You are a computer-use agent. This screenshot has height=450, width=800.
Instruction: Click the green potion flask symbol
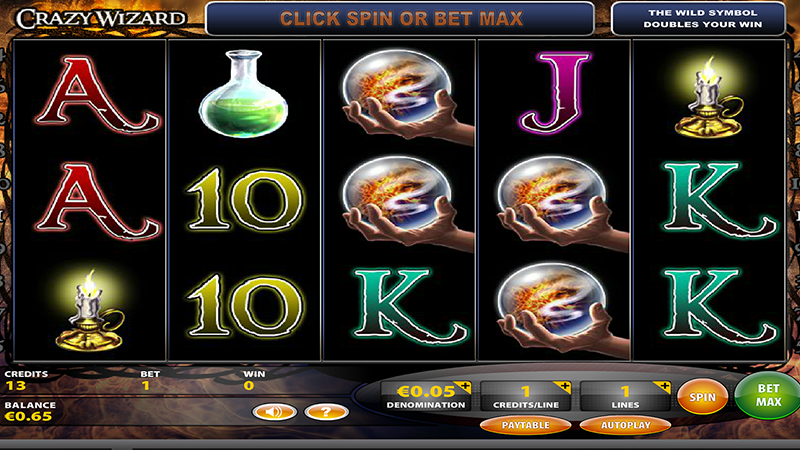[x=243, y=94]
